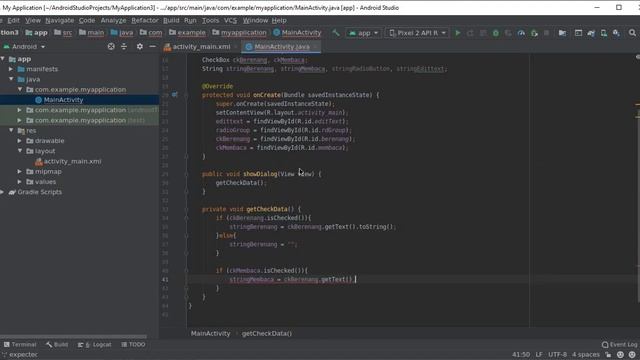640x360 pixels.
Task: Open the Analyze menu
Action: 113,20
